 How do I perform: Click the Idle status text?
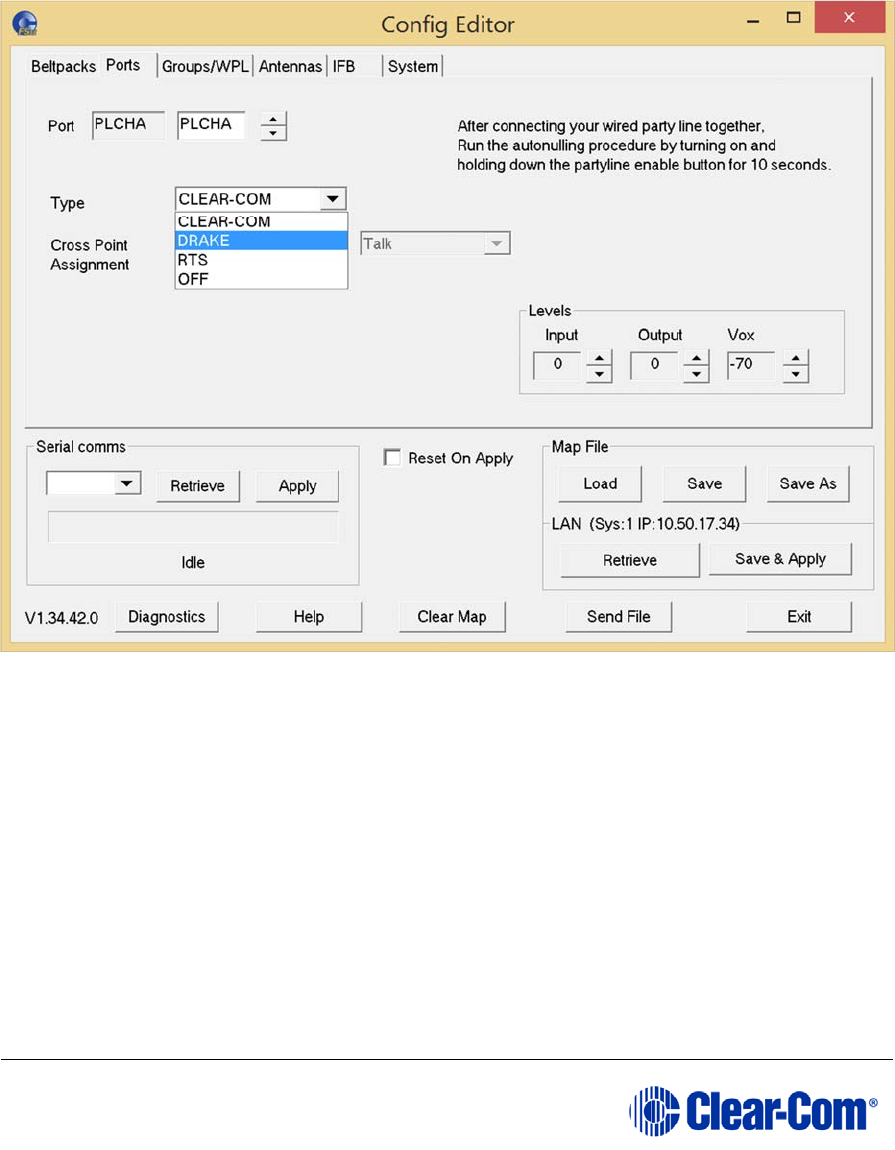(x=193, y=563)
